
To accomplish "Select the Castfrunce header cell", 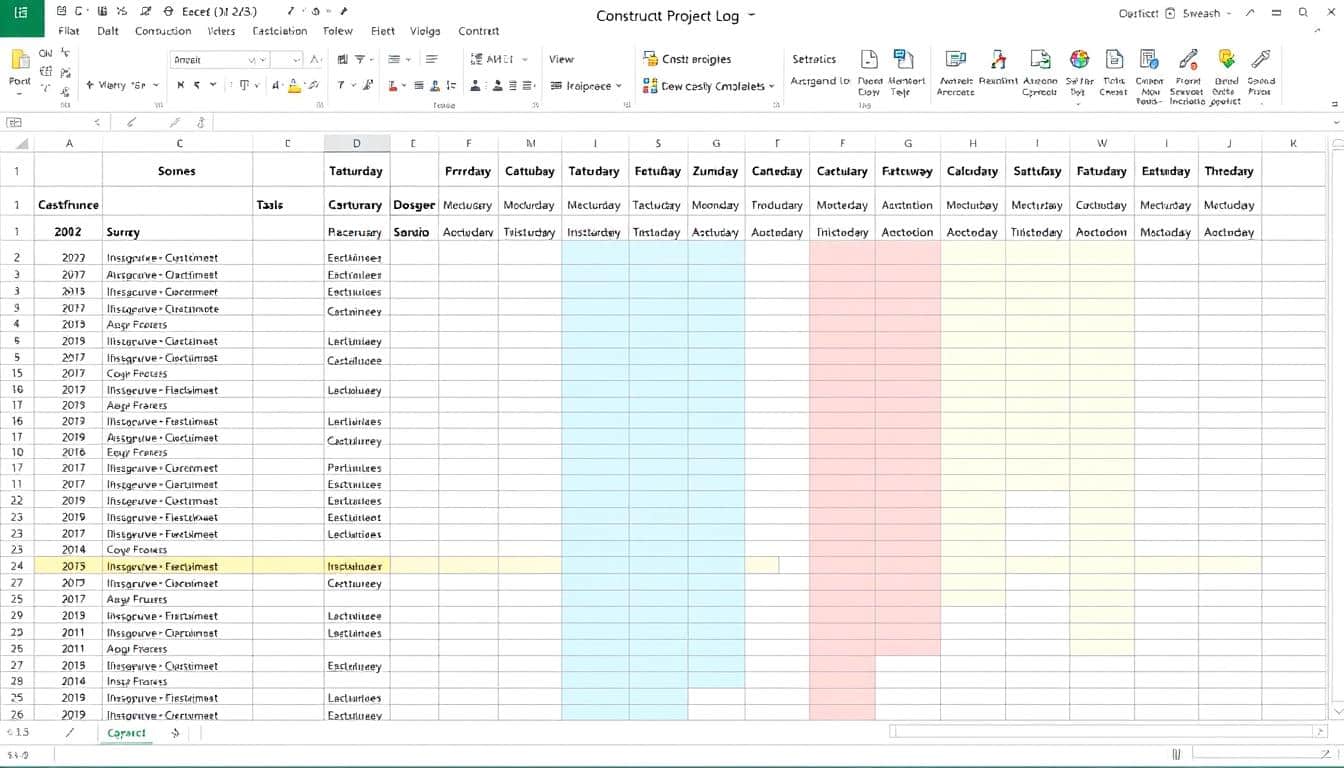I will coord(68,205).
